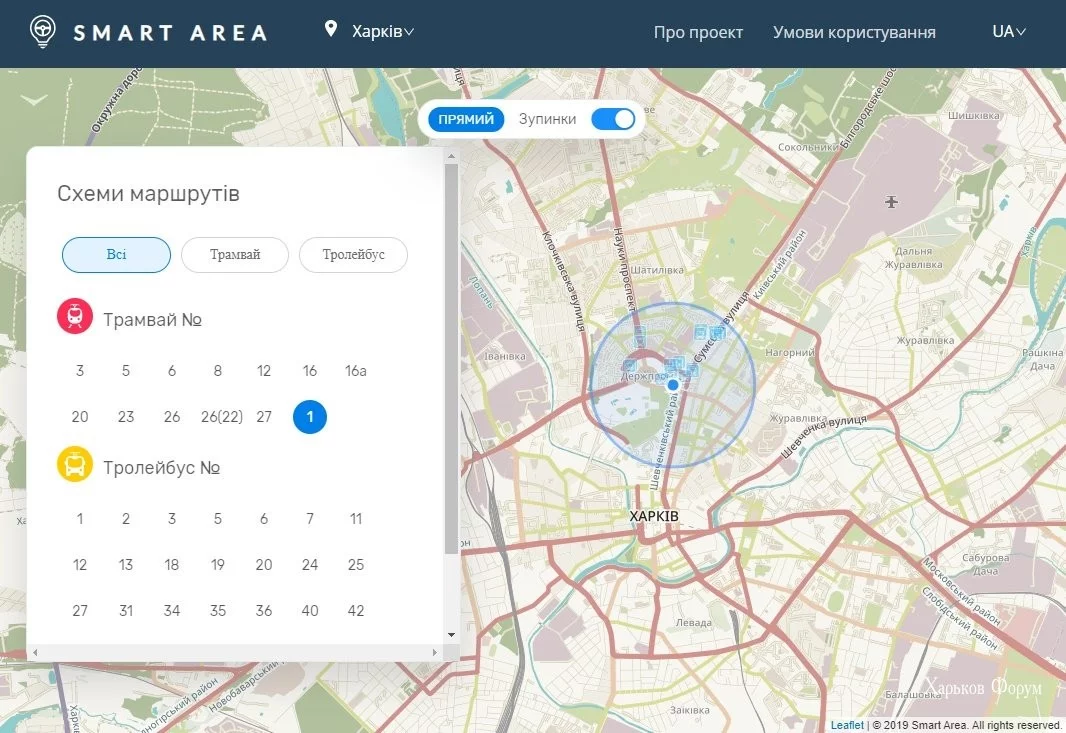Click the red tram icon
This screenshot has width=1066, height=733.
[75, 317]
